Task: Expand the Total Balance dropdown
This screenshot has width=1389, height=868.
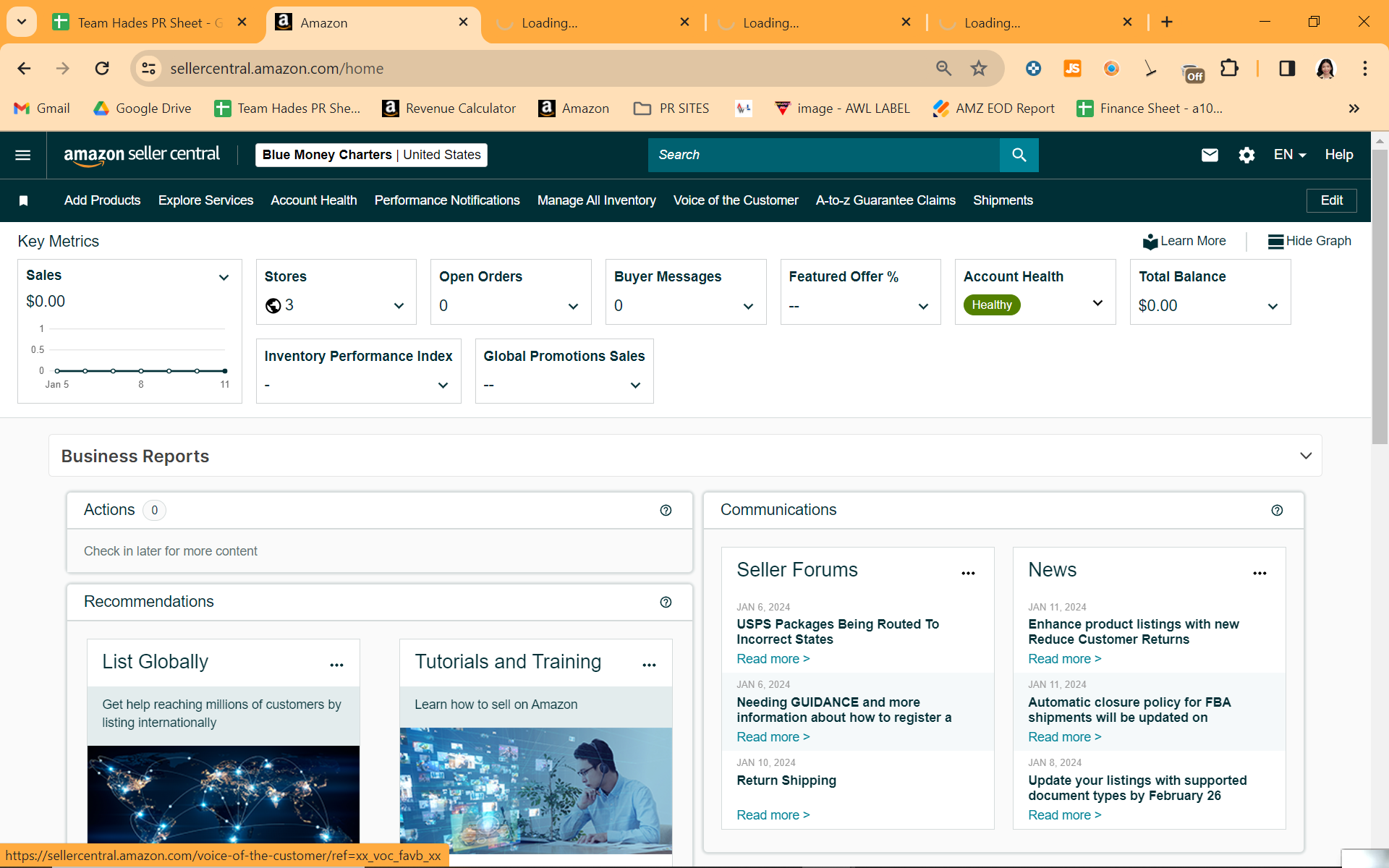Action: [x=1273, y=307]
